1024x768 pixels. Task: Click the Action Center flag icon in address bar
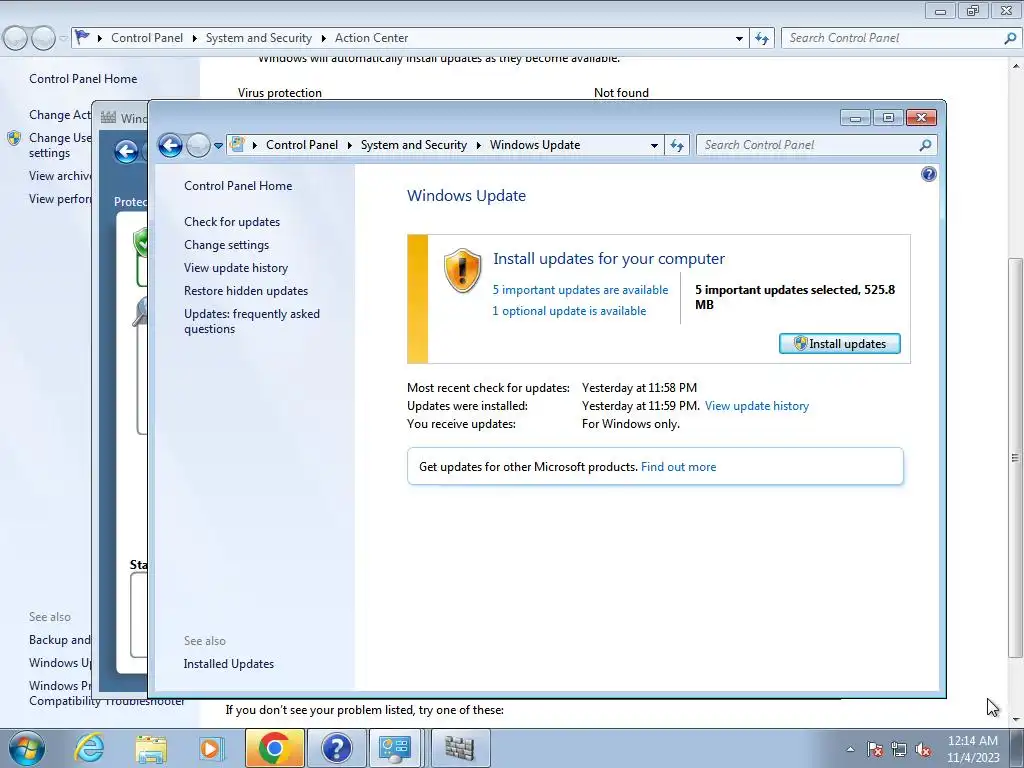point(82,37)
